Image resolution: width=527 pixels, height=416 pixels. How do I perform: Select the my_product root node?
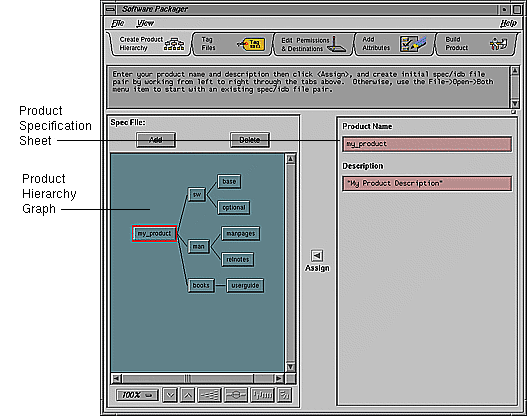tap(154, 234)
